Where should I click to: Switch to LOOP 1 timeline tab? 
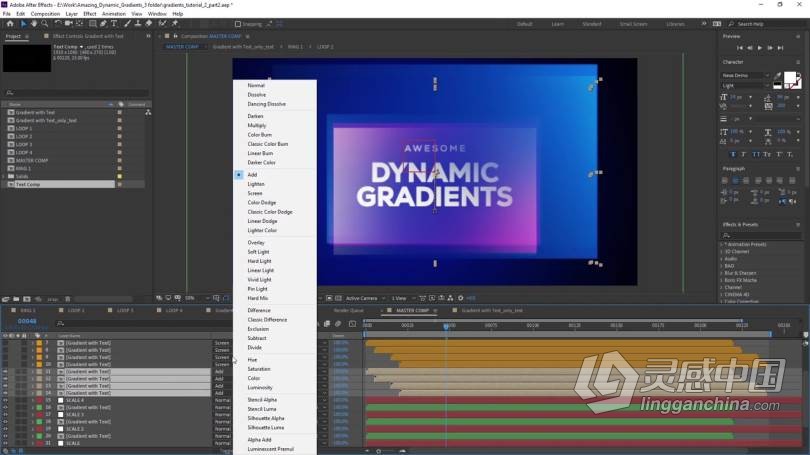click(x=76, y=310)
